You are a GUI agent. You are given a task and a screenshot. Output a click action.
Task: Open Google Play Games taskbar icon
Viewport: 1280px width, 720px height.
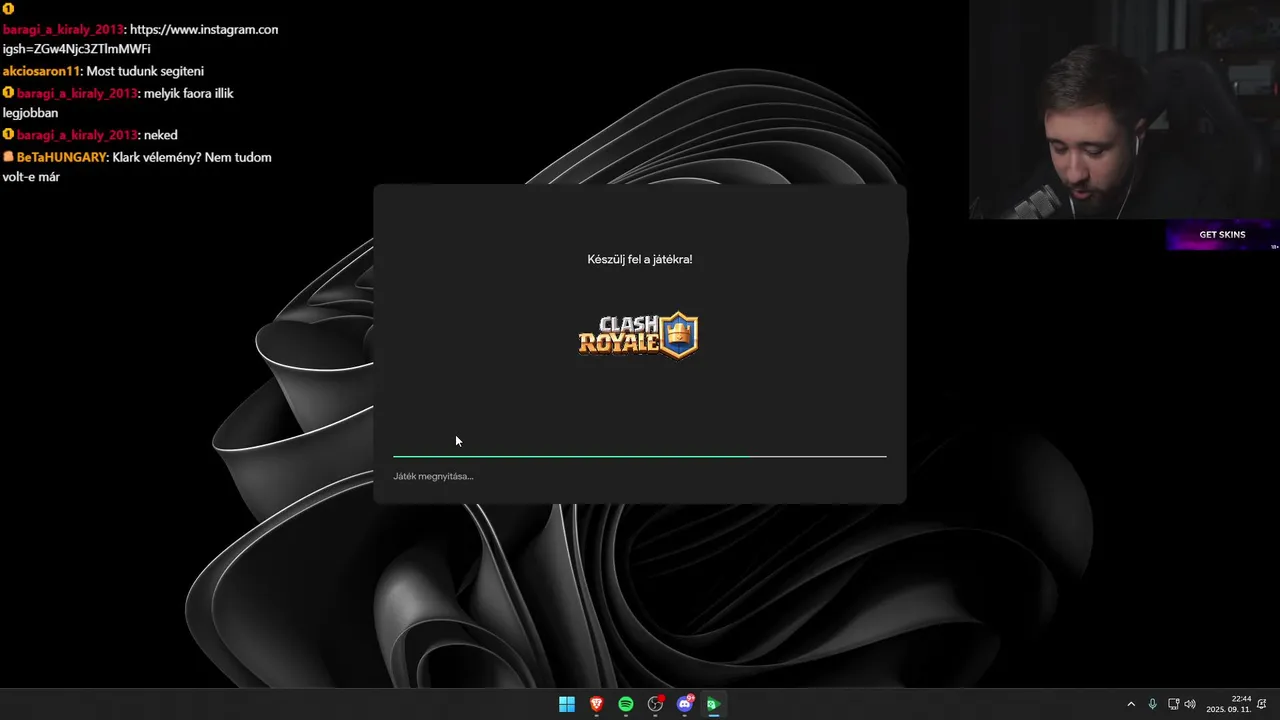click(x=714, y=704)
